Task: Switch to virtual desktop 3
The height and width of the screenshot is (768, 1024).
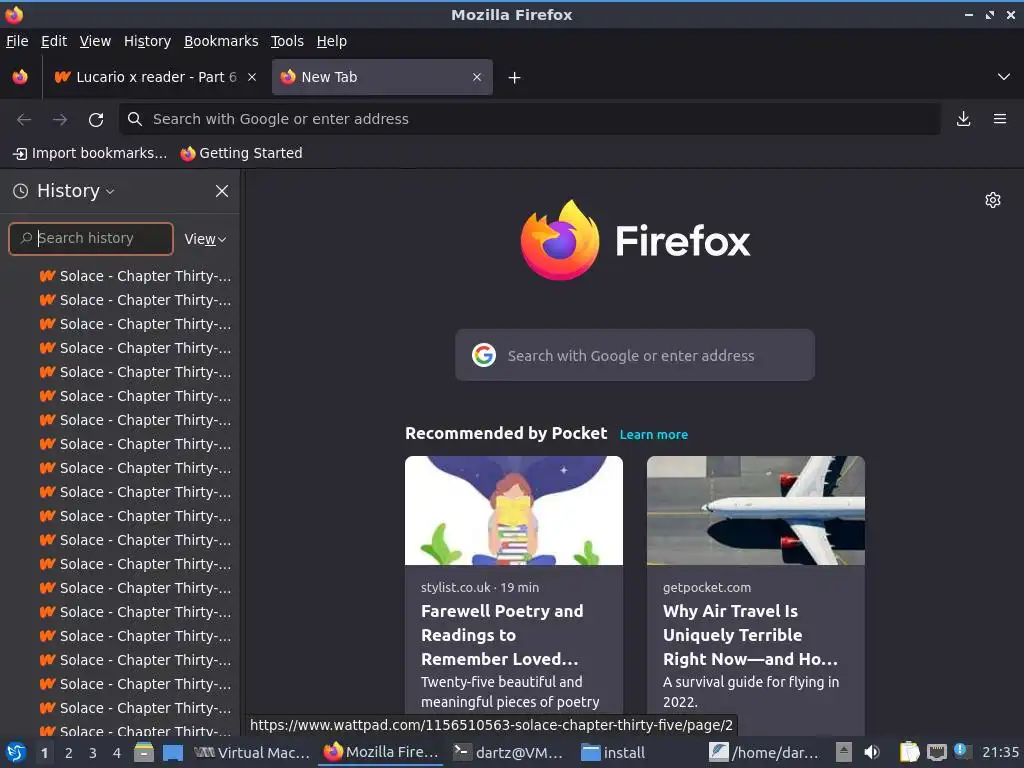Action: [93, 753]
